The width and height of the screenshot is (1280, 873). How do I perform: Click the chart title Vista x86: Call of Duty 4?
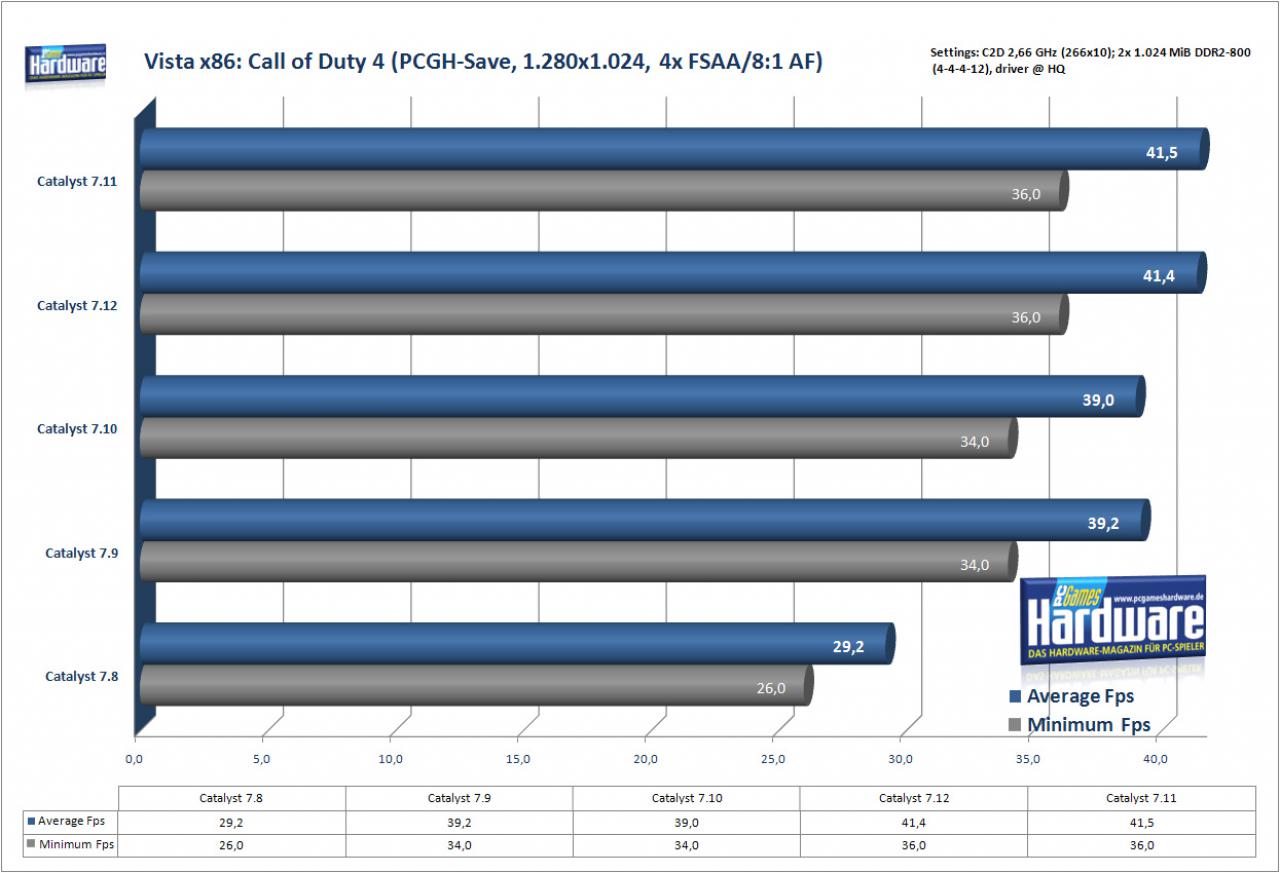[x=484, y=63]
